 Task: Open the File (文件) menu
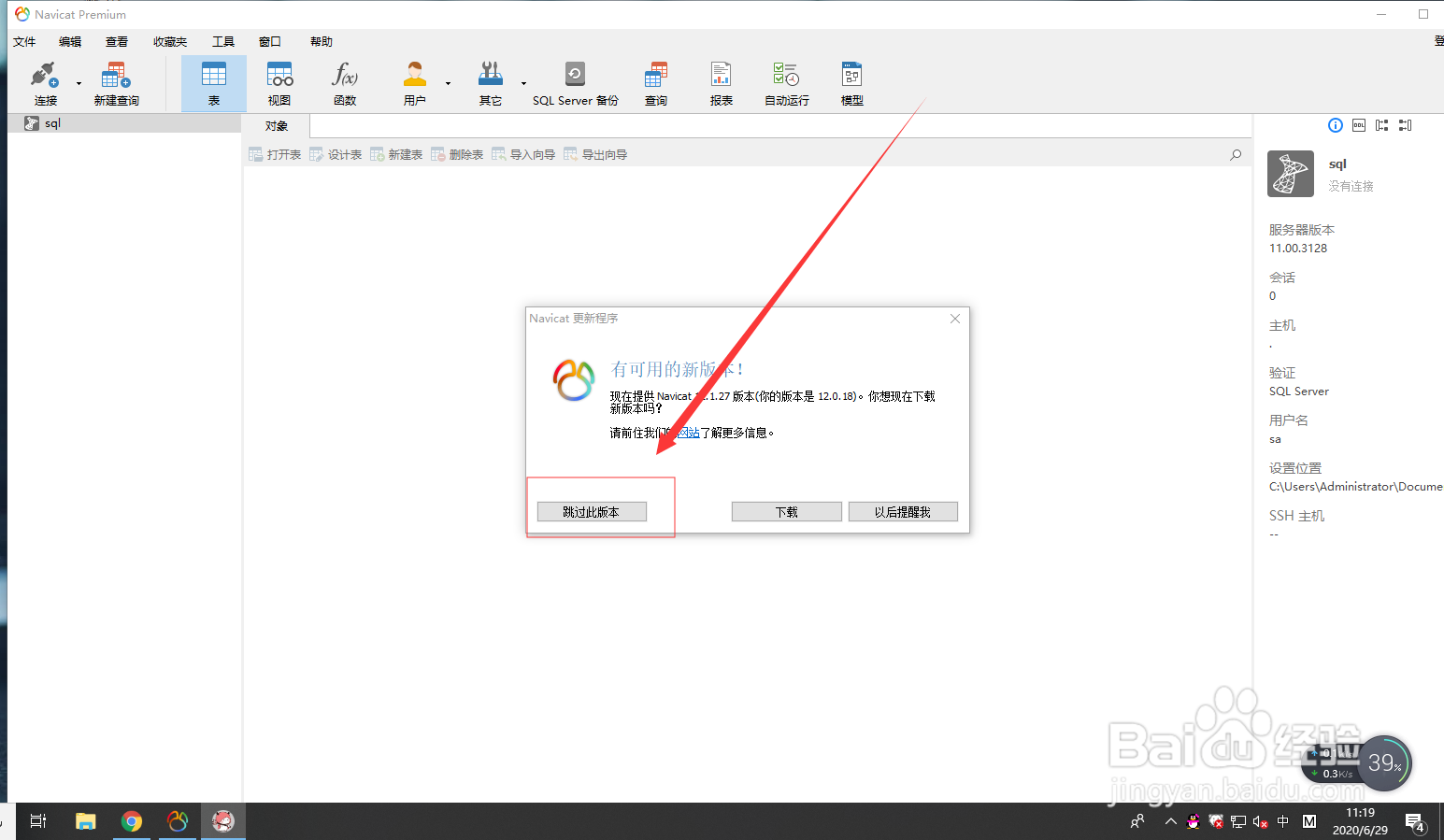pyautogui.click(x=24, y=41)
